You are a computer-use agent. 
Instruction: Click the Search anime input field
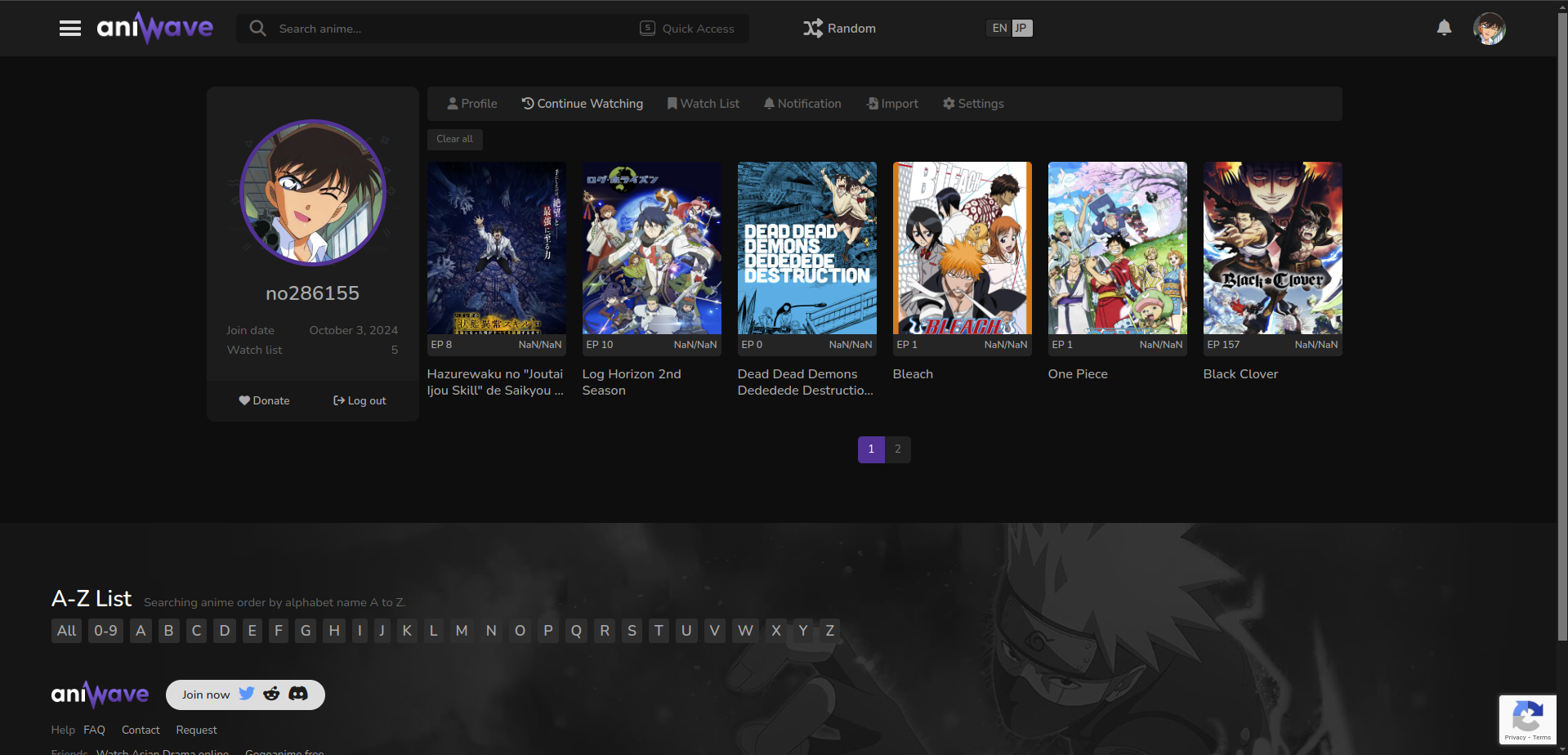click(449, 29)
